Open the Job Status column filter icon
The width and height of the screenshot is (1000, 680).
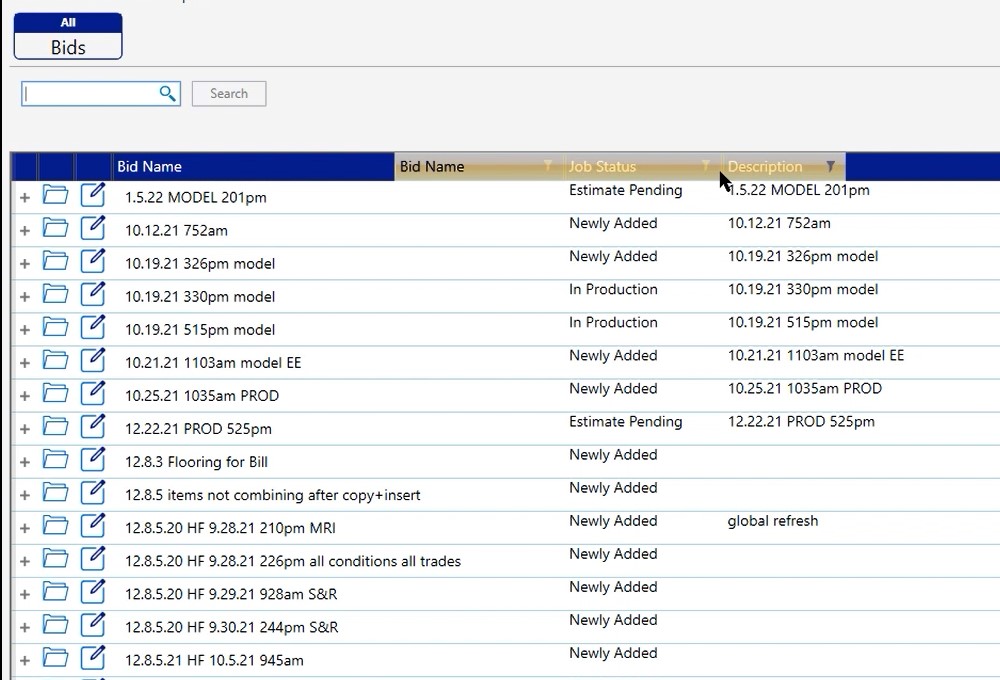pyautogui.click(x=705, y=166)
